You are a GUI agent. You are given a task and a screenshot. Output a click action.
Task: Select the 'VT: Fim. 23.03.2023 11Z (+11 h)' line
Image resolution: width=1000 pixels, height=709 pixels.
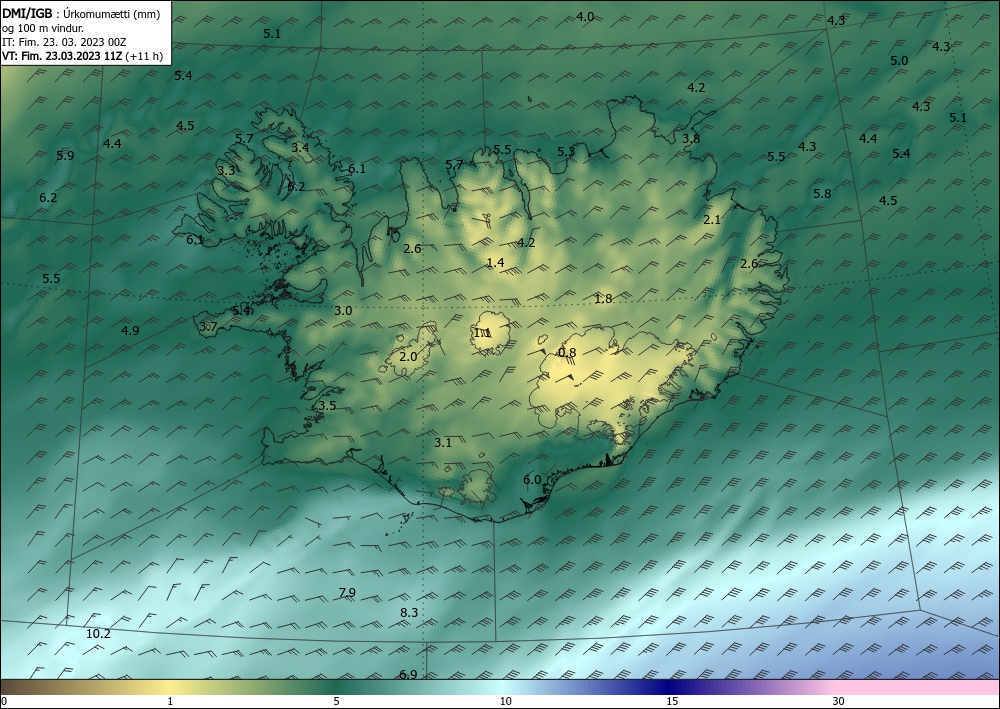point(82,56)
